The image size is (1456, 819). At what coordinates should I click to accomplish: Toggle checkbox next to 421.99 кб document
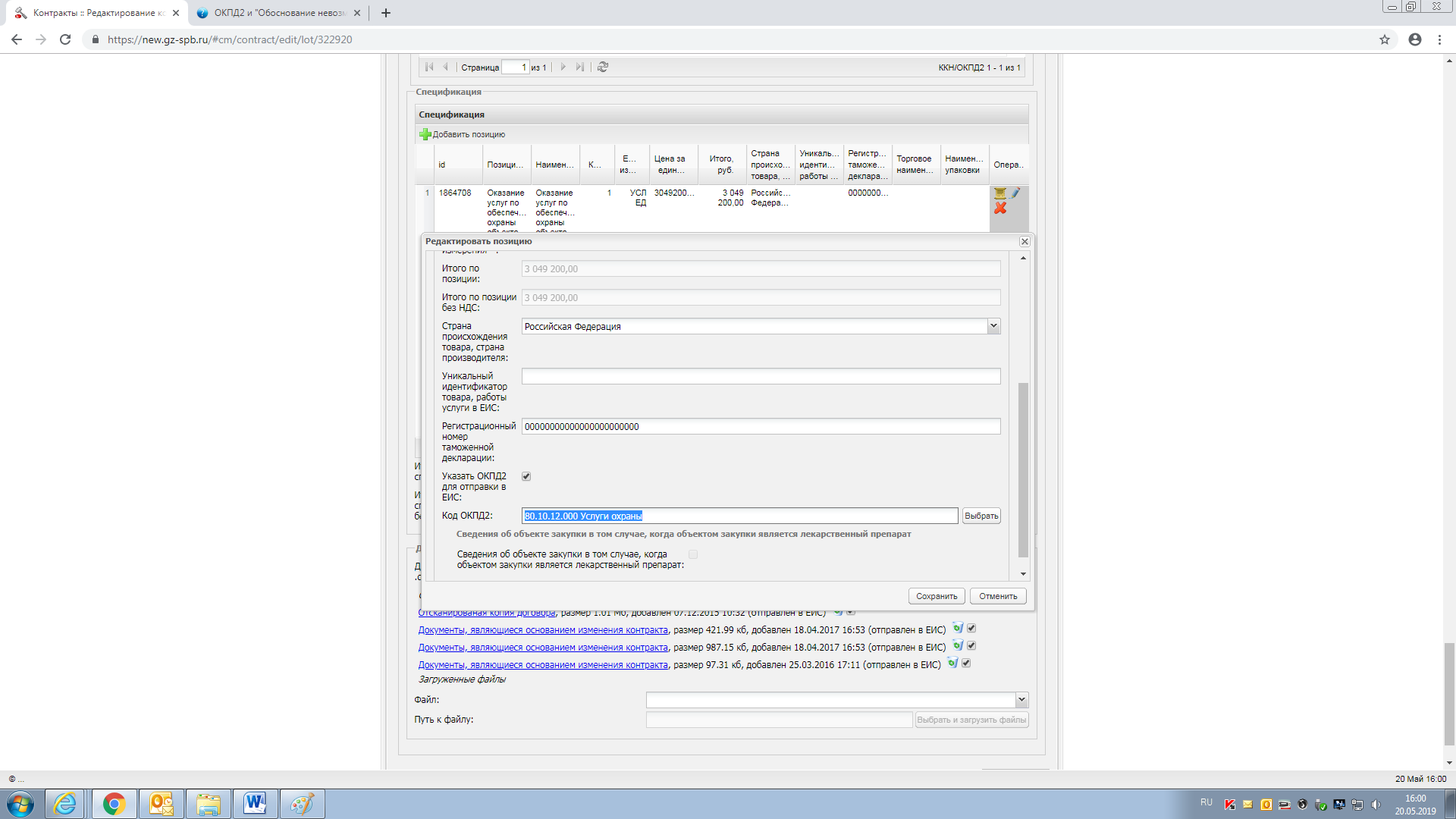971,629
